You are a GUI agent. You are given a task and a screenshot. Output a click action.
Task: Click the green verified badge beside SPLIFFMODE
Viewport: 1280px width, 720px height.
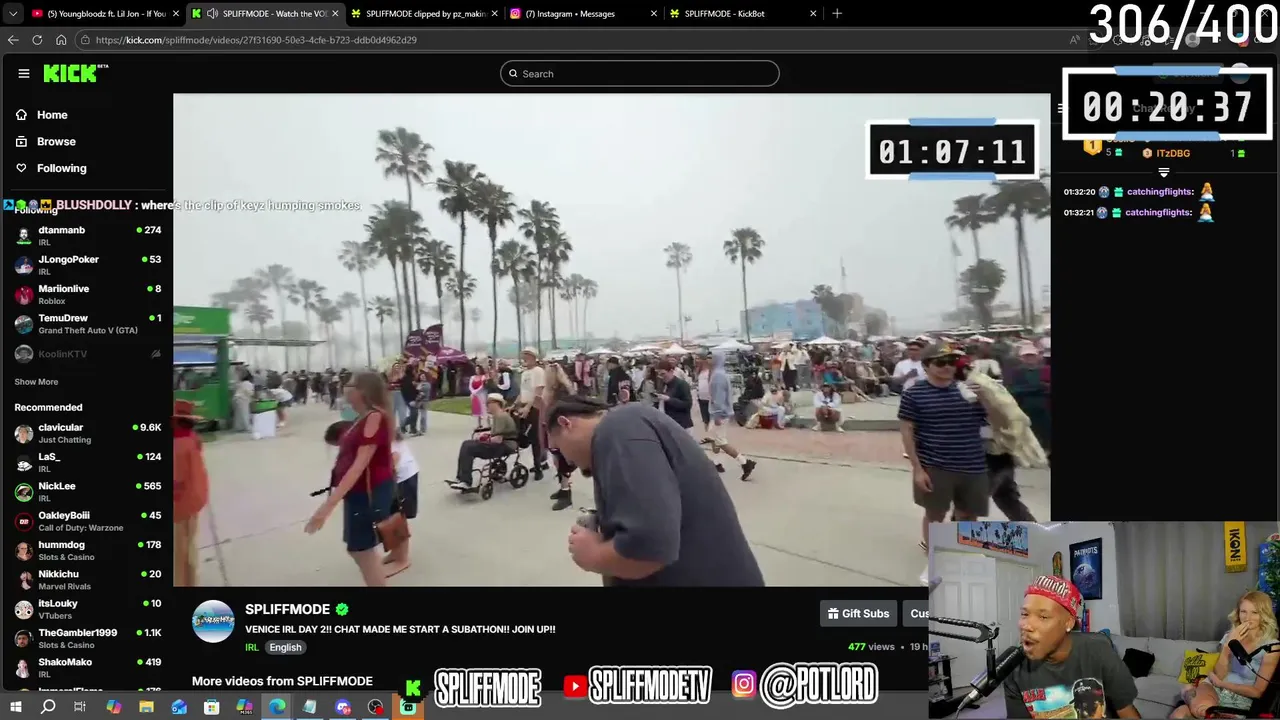click(342, 609)
